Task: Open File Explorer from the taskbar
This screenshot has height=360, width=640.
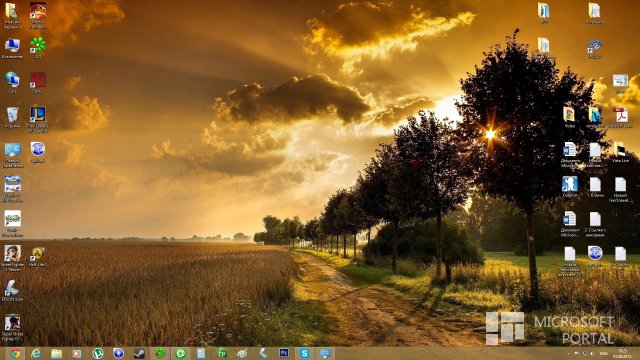Action: (x=56, y=353)
